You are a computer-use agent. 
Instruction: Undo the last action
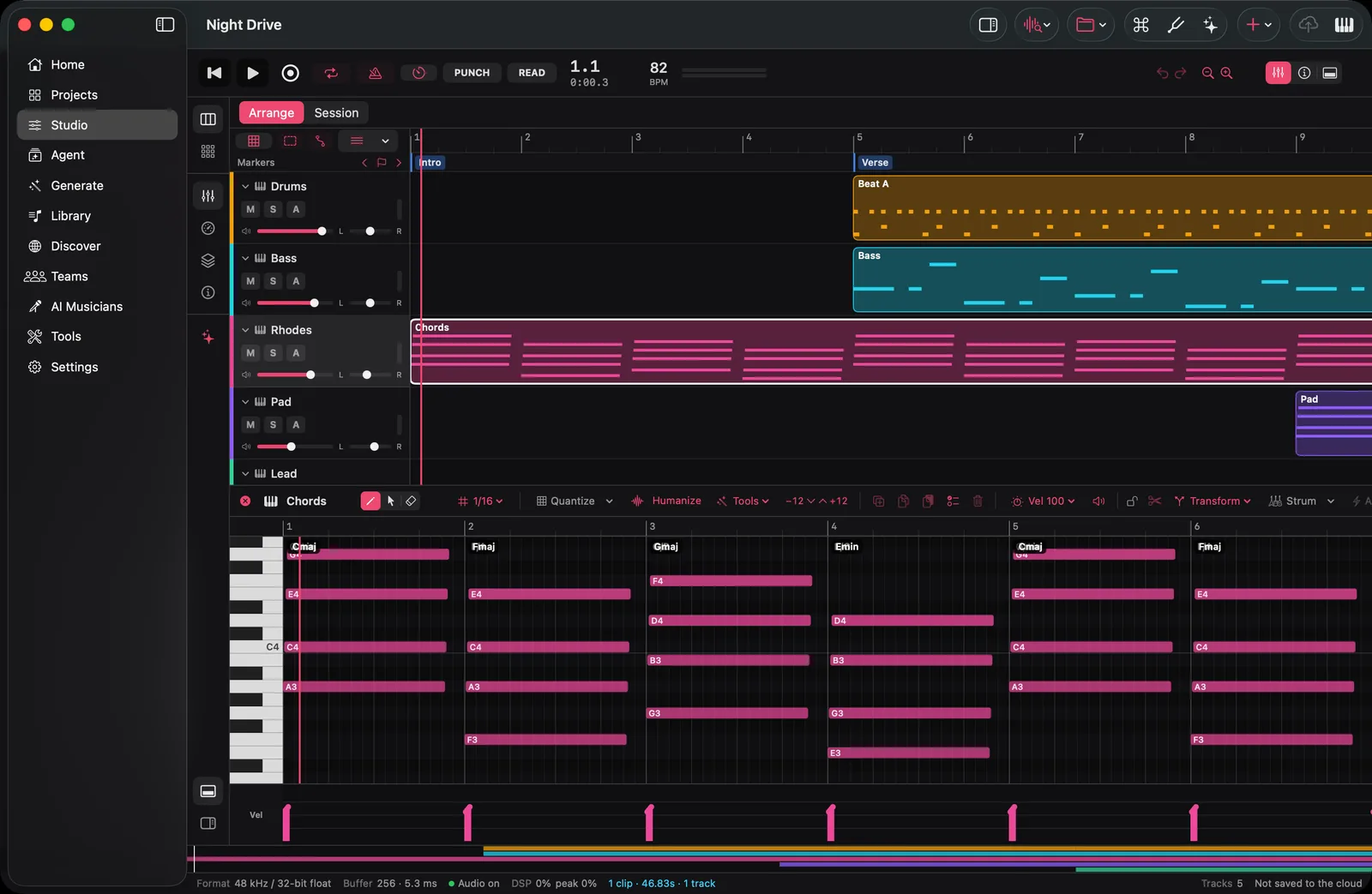pyautogui.click(x=1162, y=73)
